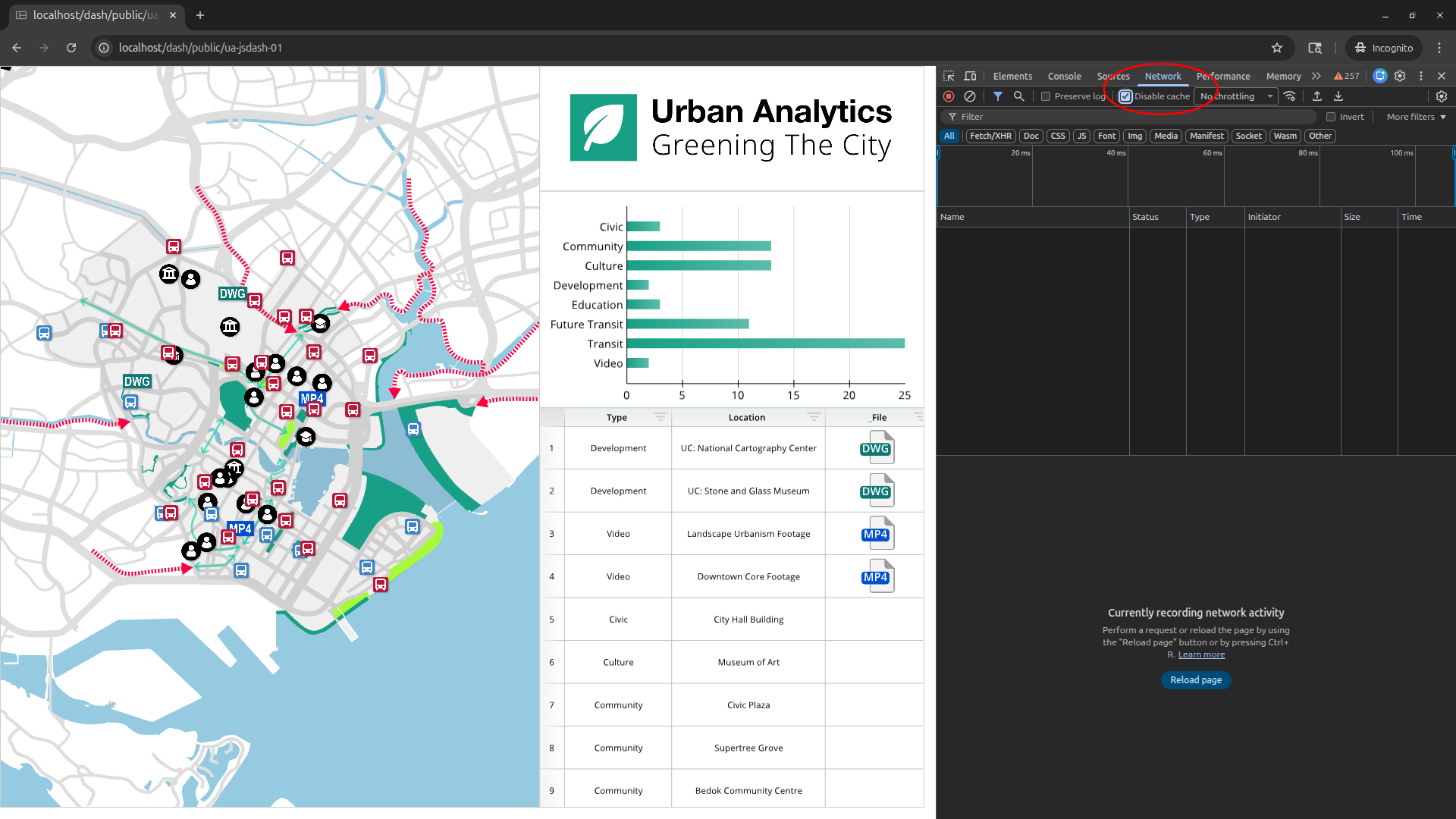Clear the network log

(x=970, y=96)
